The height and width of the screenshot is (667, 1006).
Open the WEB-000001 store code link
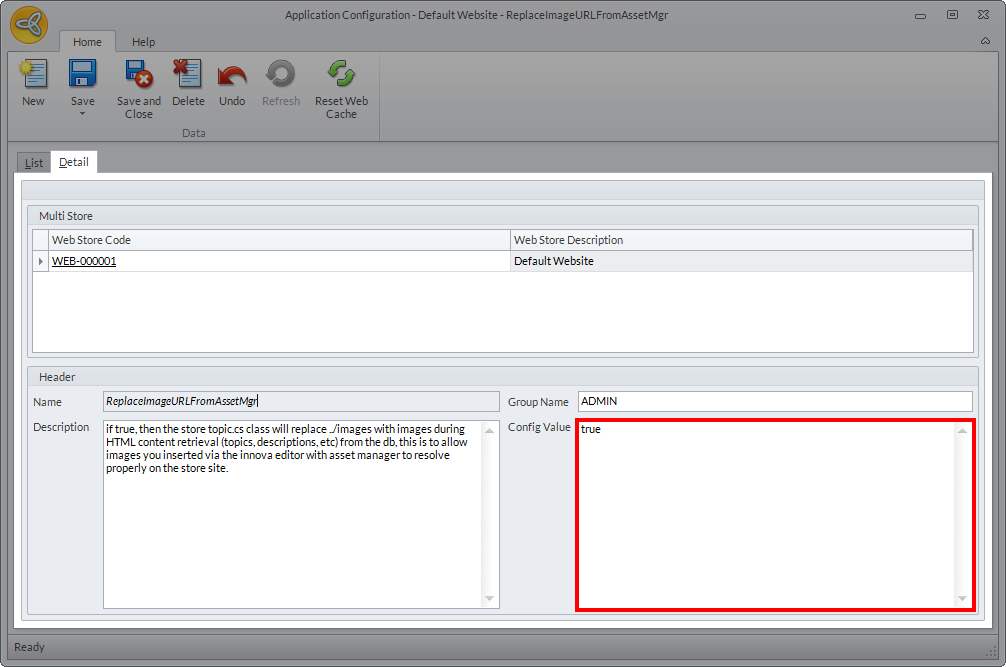point(84,261)
